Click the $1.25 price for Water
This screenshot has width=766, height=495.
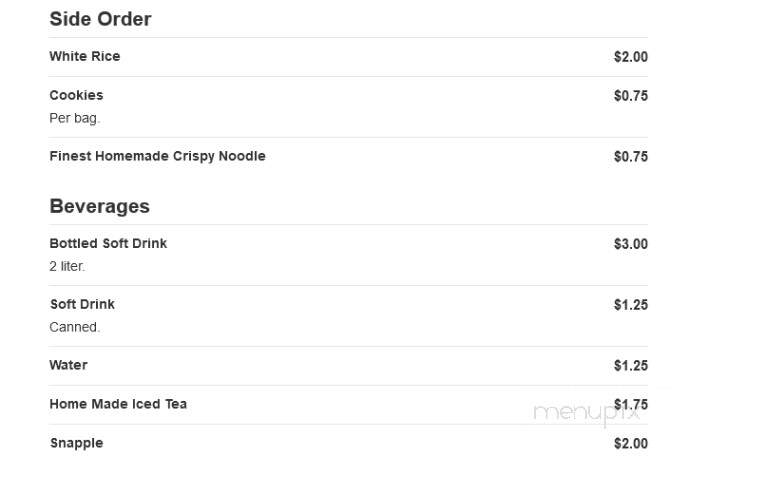coord(631,366)
